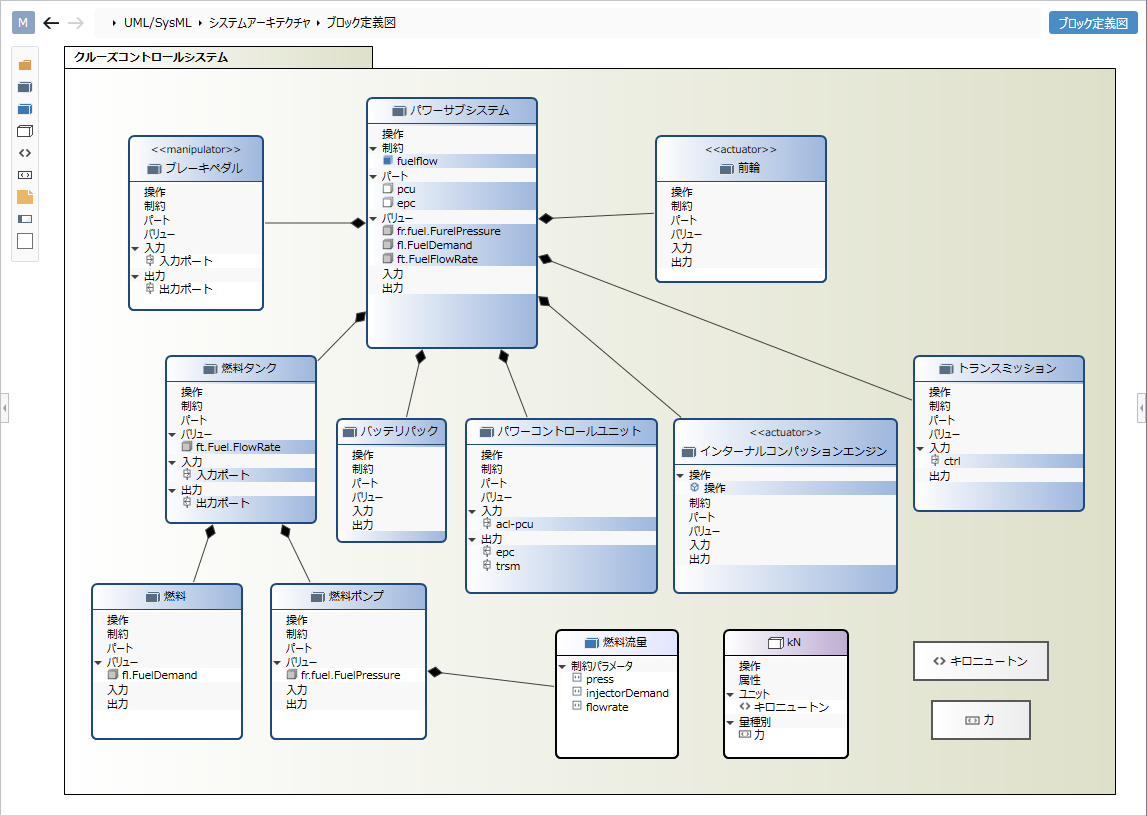
Task: Click the trsm port icon
Action: click(x=486, y=565)
